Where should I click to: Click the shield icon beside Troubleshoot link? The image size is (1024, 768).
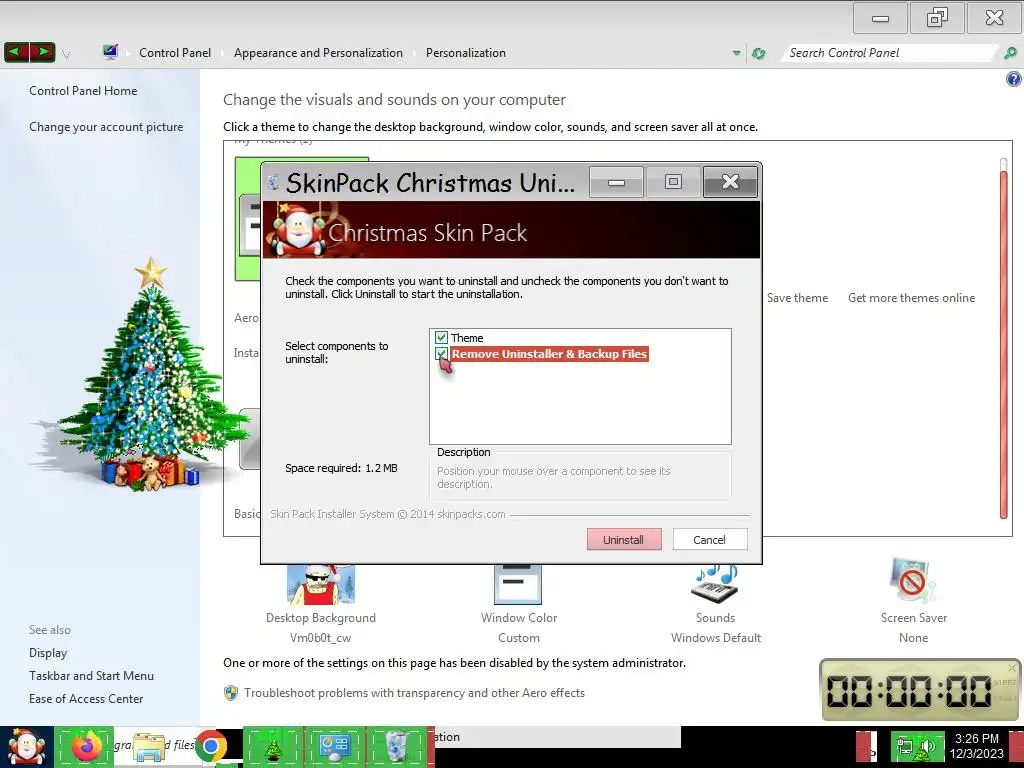(x=231, y=693)
